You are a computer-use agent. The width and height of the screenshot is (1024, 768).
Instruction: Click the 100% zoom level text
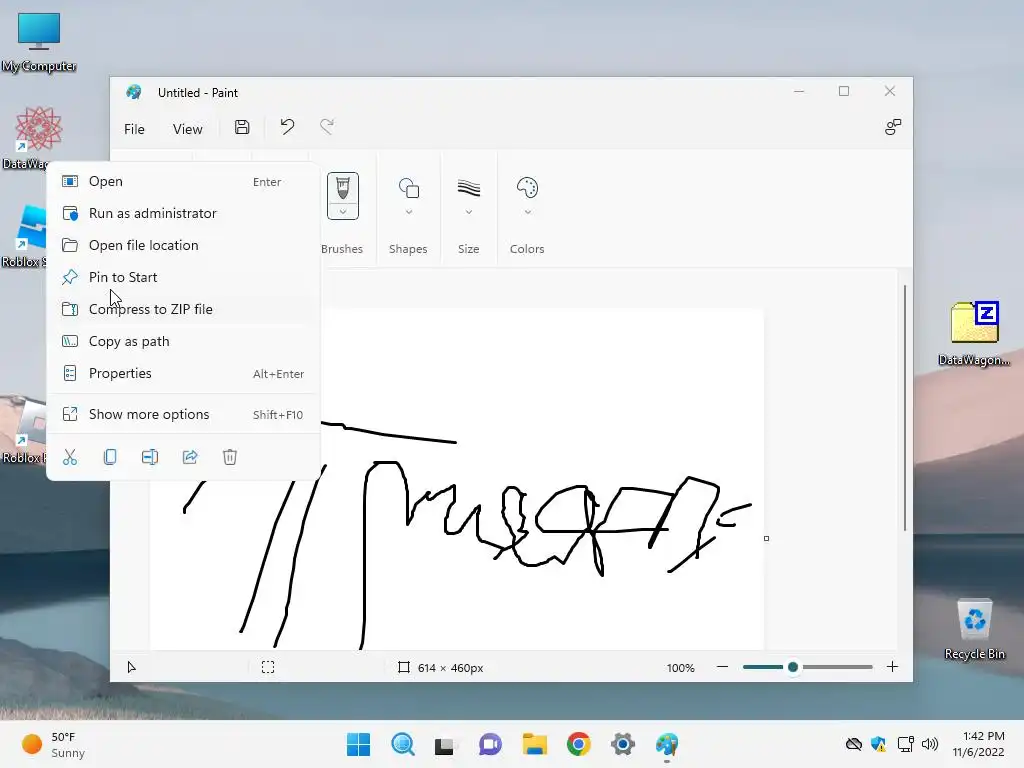pos(680,668)
